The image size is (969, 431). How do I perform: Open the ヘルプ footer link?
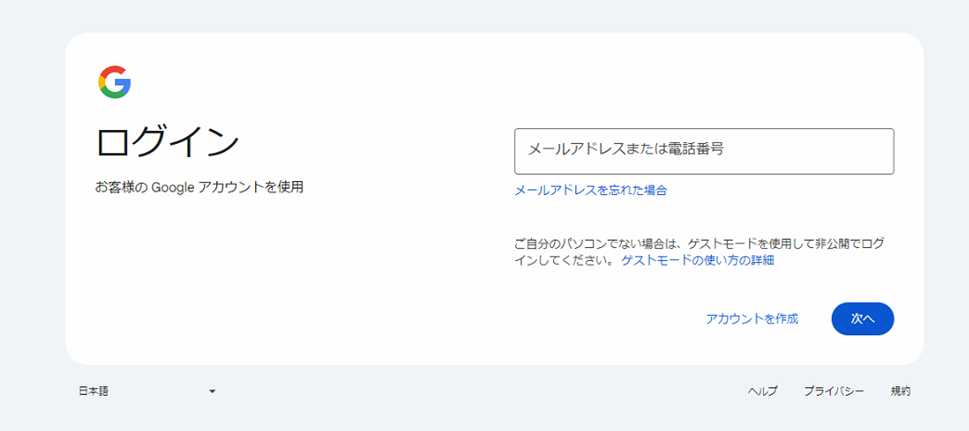point(763,391)
